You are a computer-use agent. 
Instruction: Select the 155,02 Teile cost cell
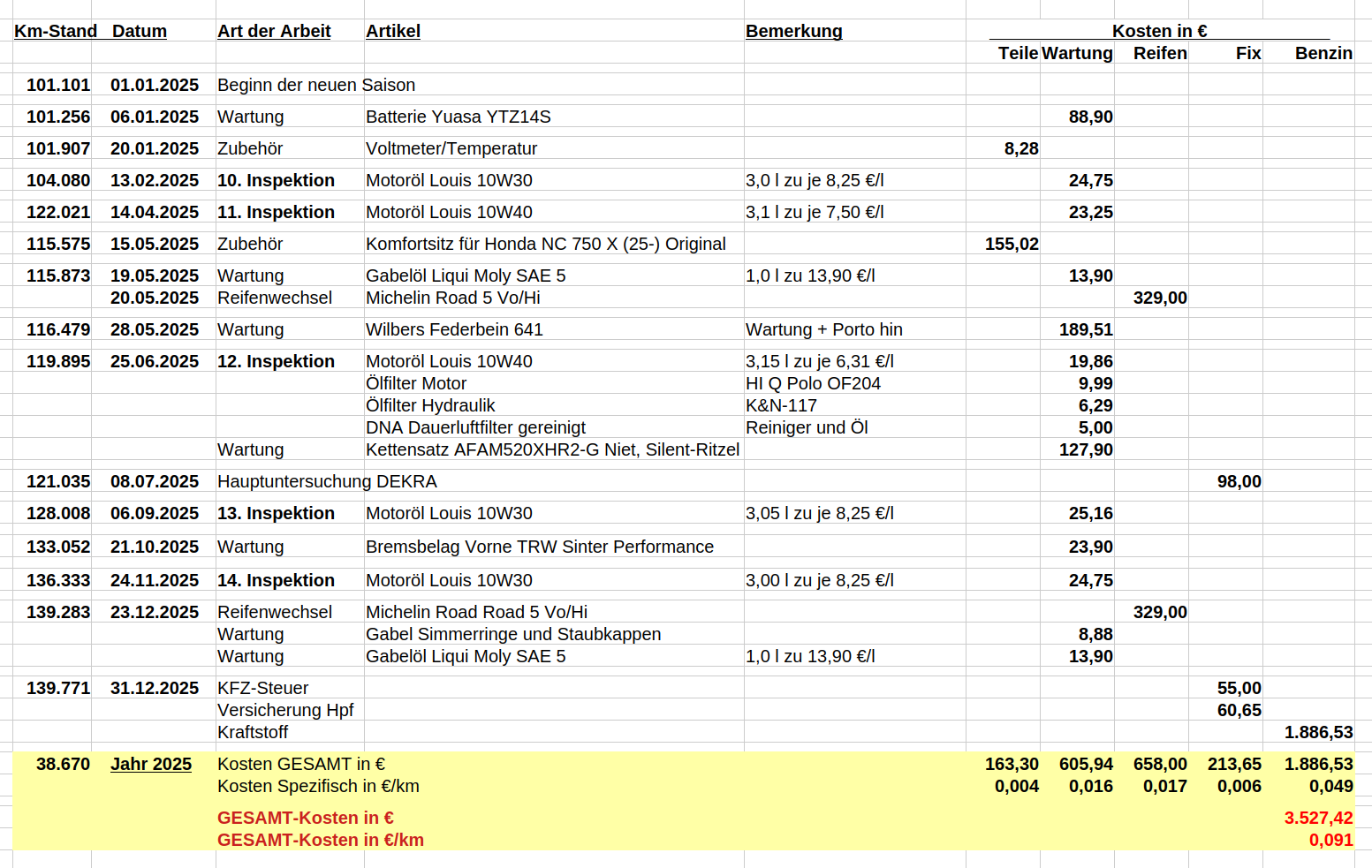pos(1012,244)
